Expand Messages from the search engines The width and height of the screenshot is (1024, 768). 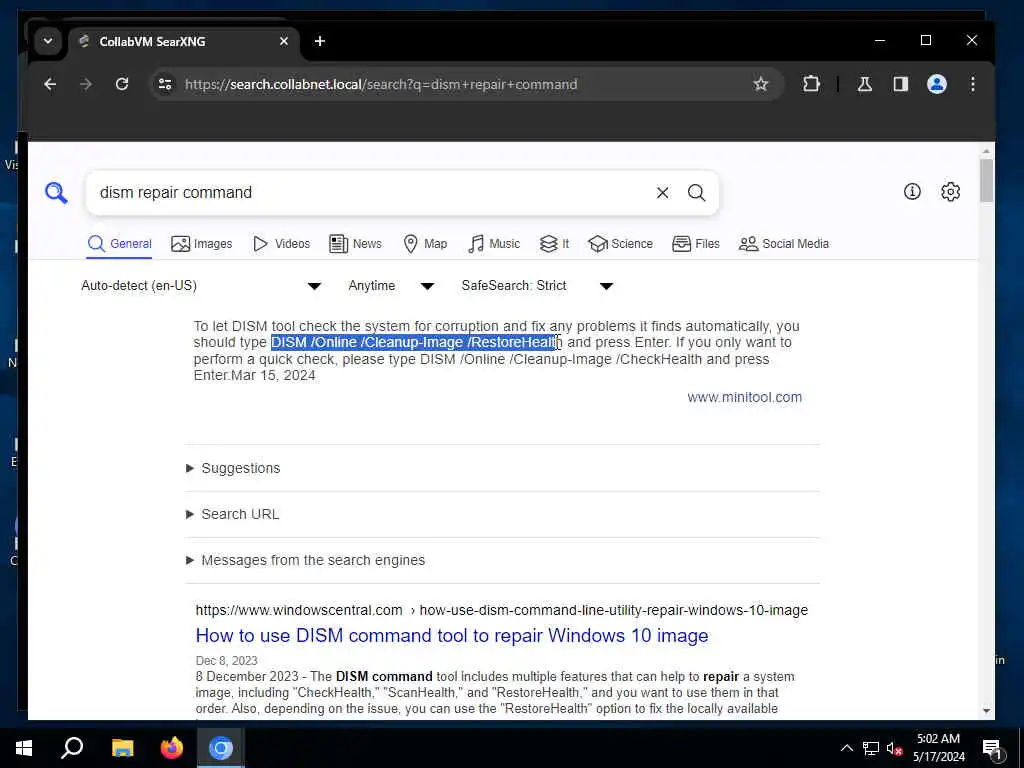[306, 560]
